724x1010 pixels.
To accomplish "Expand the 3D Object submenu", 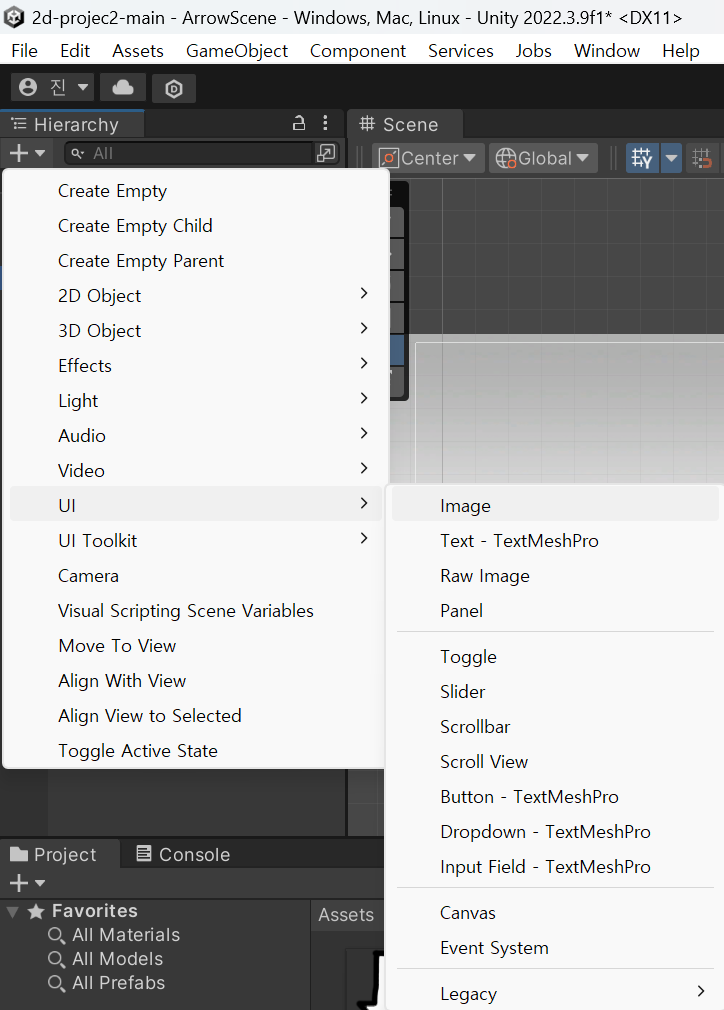I will click(196, 330).
